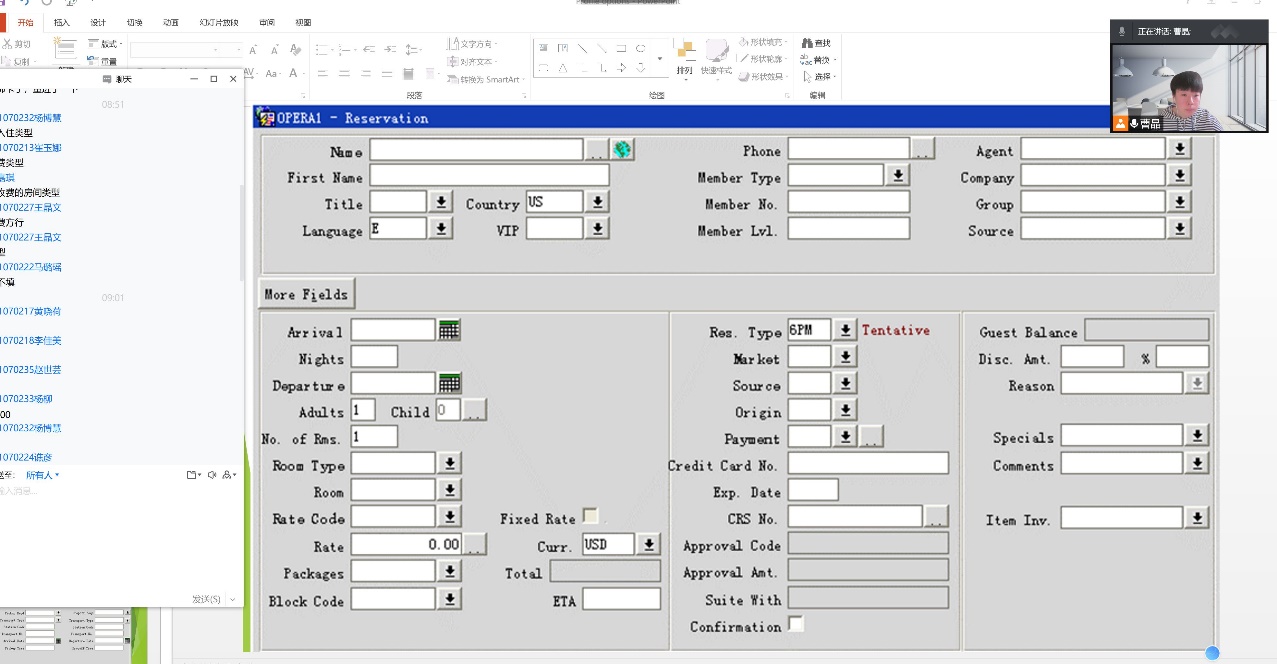This screenshot has height=664, width=1277.
Task: Switch to the 插入 ribbon tab
Action: coord(62,22)
